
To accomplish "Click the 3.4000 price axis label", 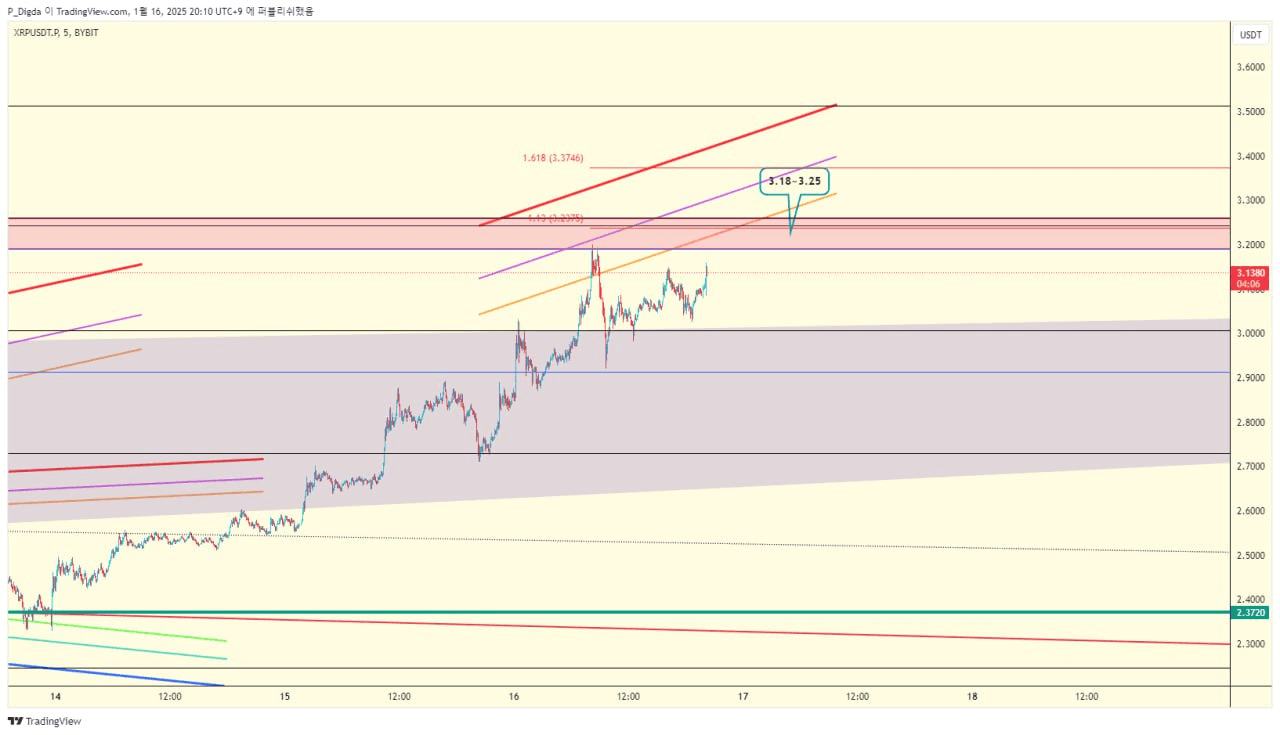I will 1251,156.
